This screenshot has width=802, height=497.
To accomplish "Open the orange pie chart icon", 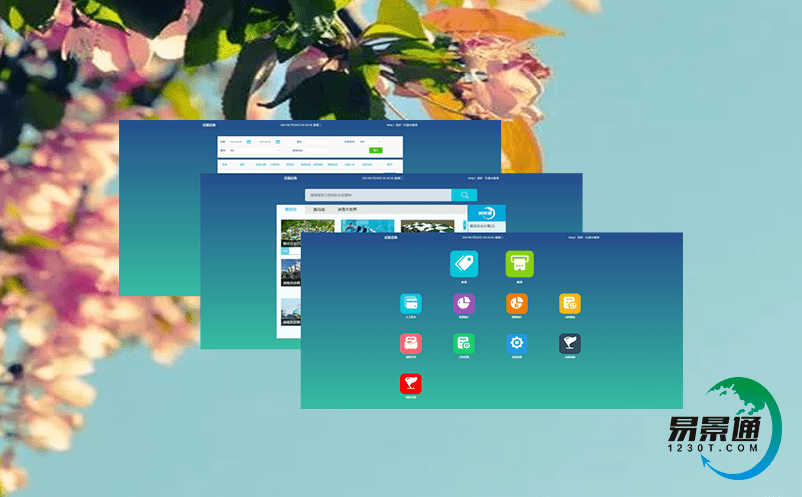I will (517, 303).
